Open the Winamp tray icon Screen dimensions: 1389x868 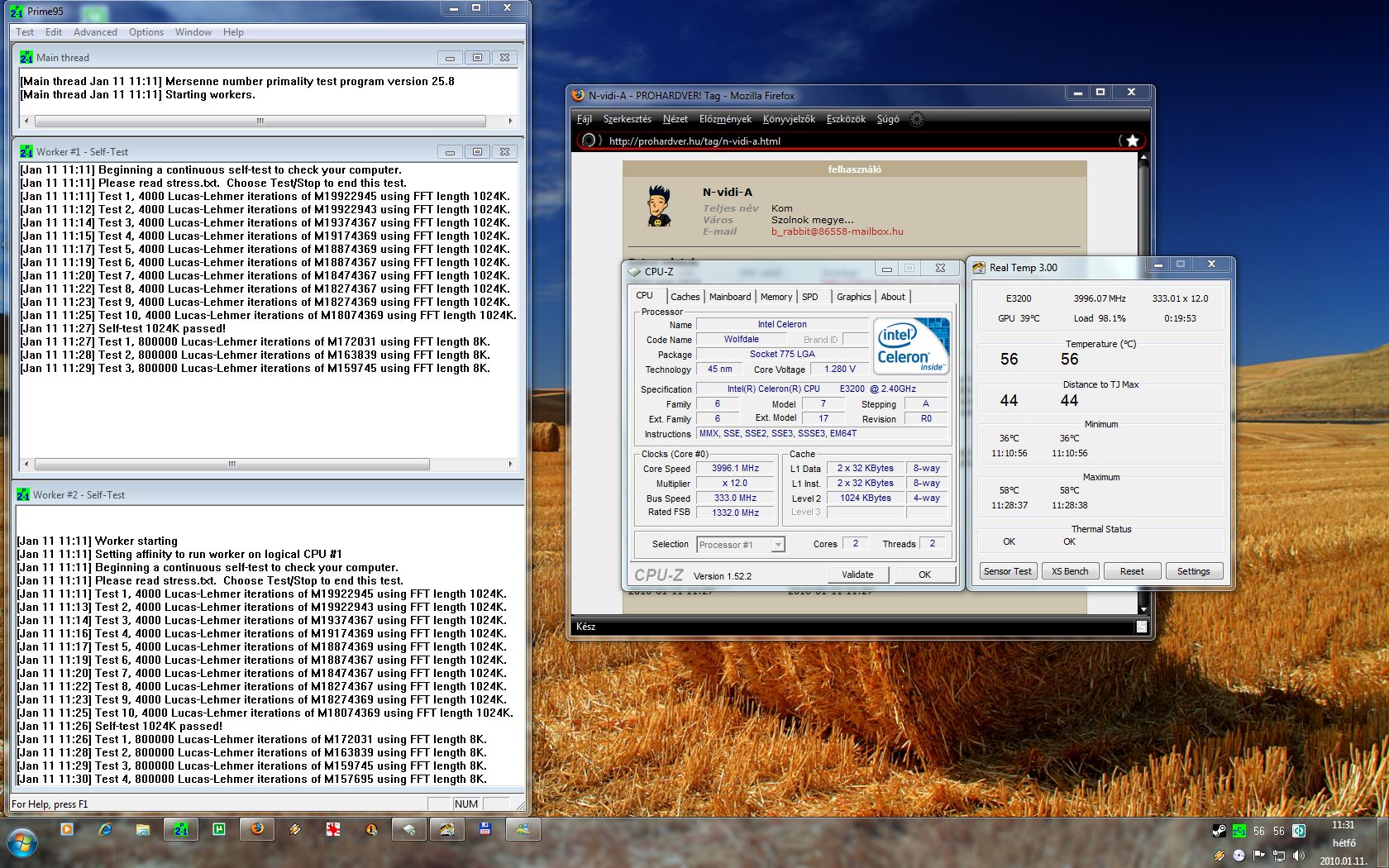pyautogui.click(x=1219, y=856)
